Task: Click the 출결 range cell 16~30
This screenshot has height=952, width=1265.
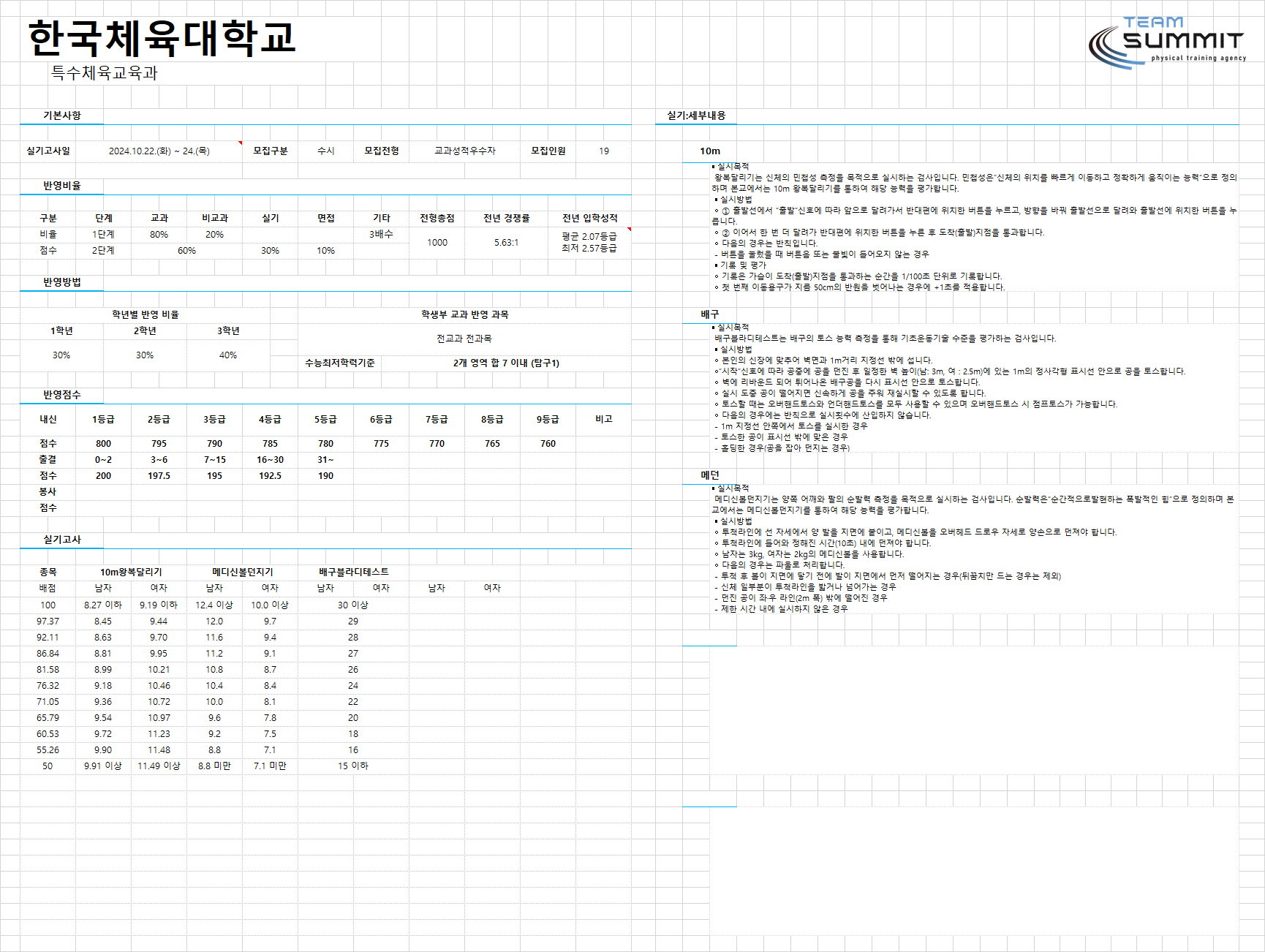Action: pos(271,460)
